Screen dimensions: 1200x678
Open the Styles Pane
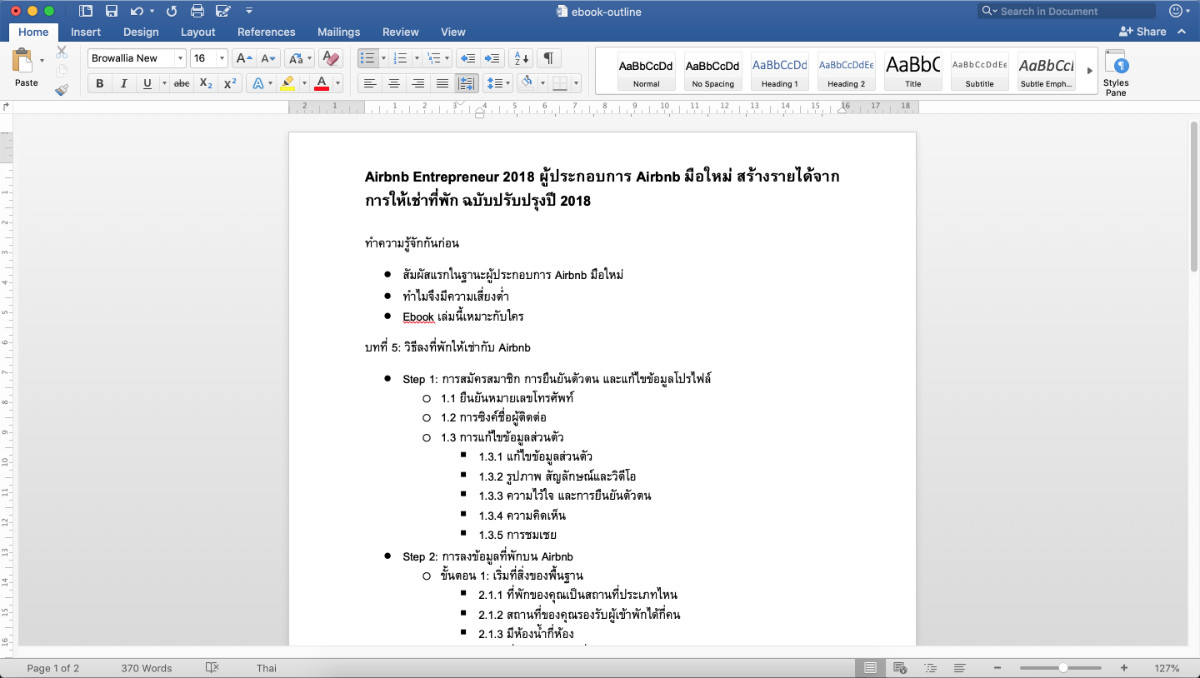pyautogui.click(x=1116, y=73)
